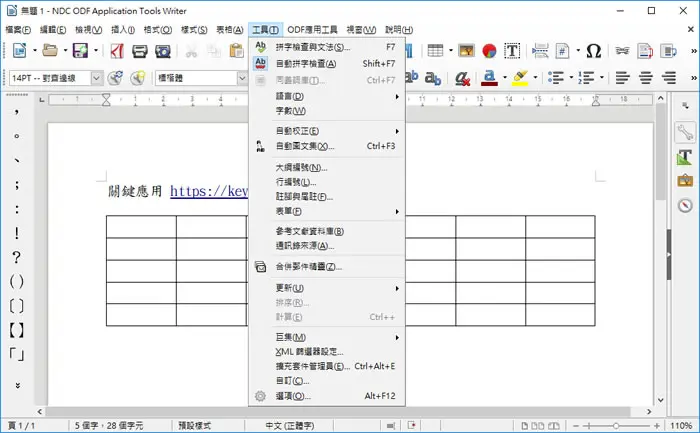Insert a chart using pie chart icon
This screenshot has height=433, width=700.
(489, 51)
